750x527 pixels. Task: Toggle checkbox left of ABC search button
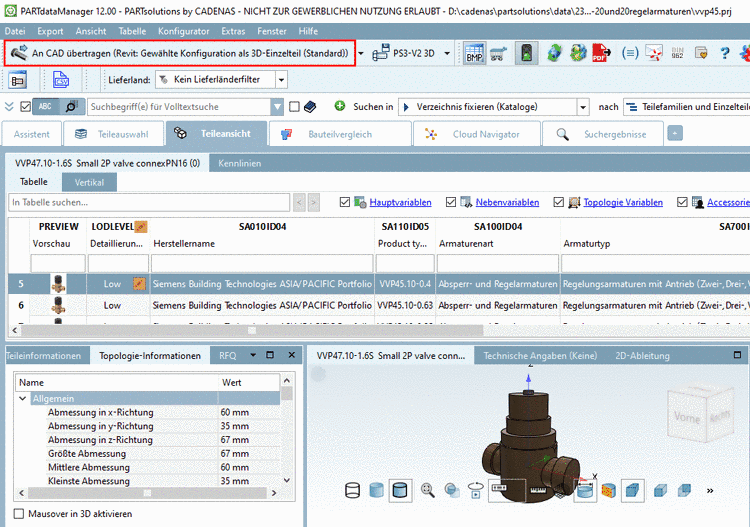26,107
